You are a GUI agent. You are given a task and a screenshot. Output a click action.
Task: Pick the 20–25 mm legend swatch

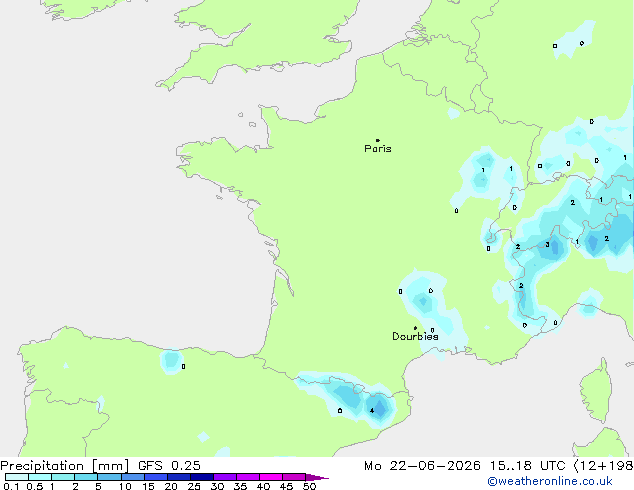click(x=178, y=477)
